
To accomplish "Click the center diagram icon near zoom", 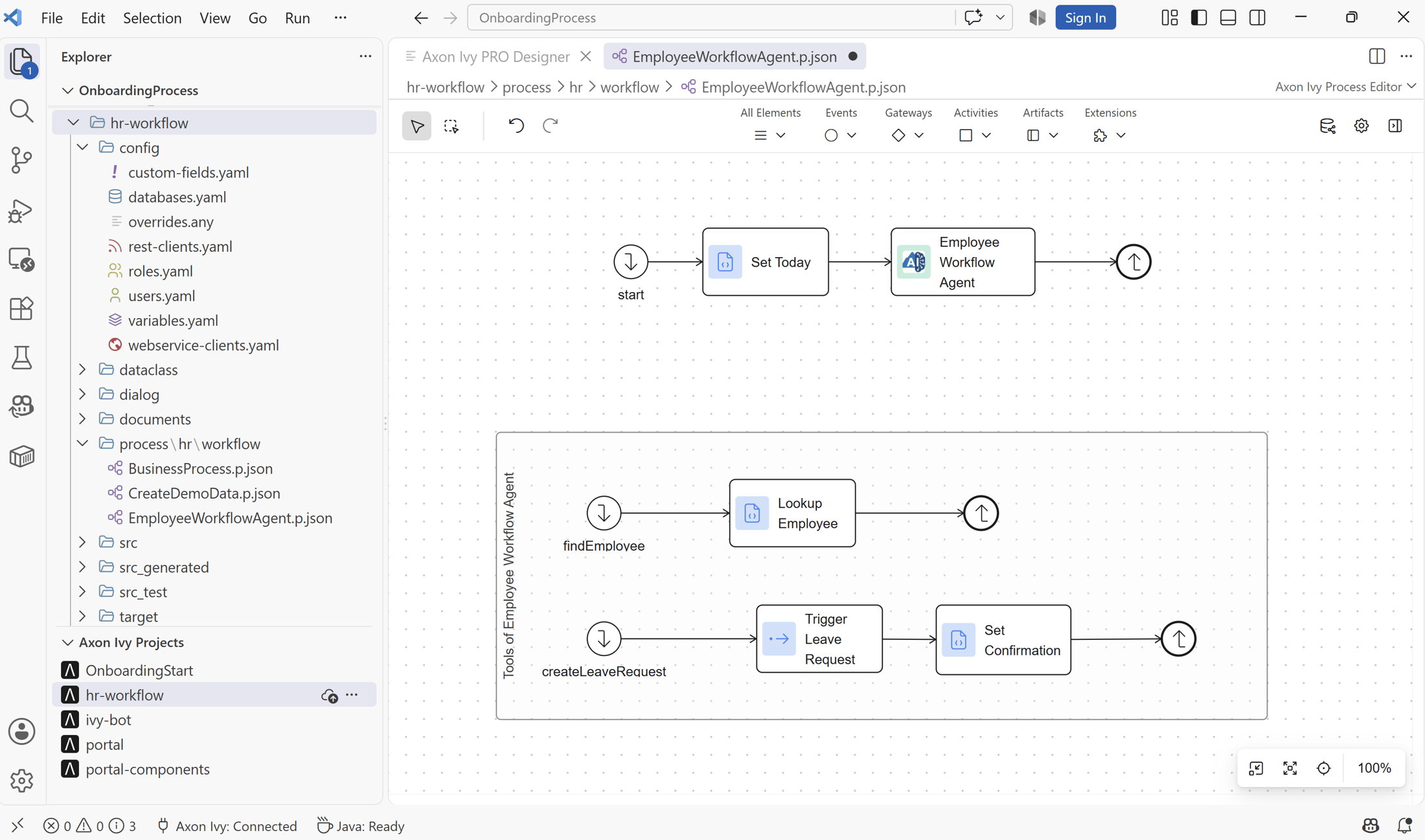I will tap(1323, 768).
